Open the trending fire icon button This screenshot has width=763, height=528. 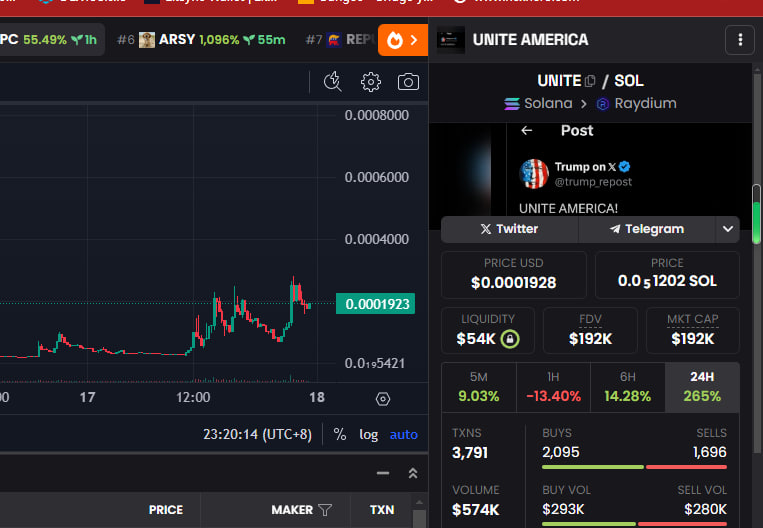tap(402, 40)
